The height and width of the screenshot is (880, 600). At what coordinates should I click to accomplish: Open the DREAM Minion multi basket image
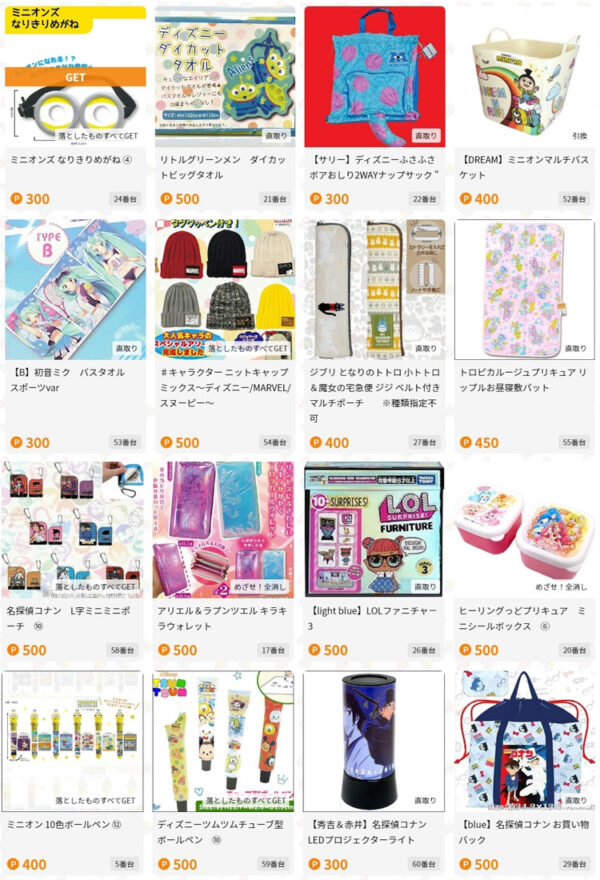coord(524,77)
